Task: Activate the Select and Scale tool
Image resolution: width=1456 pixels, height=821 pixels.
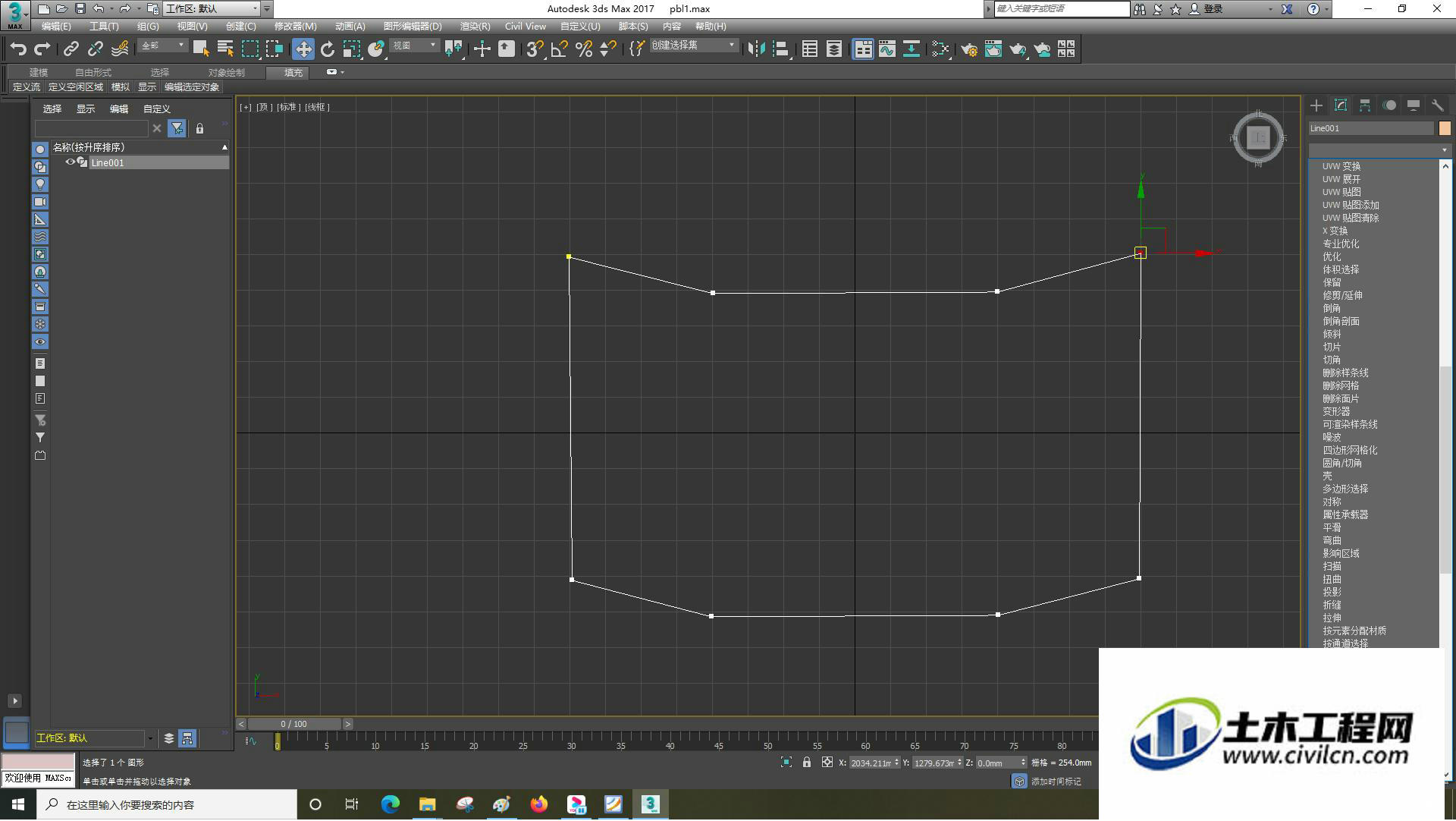Action: pyautogui.click(x=352, y=49)
